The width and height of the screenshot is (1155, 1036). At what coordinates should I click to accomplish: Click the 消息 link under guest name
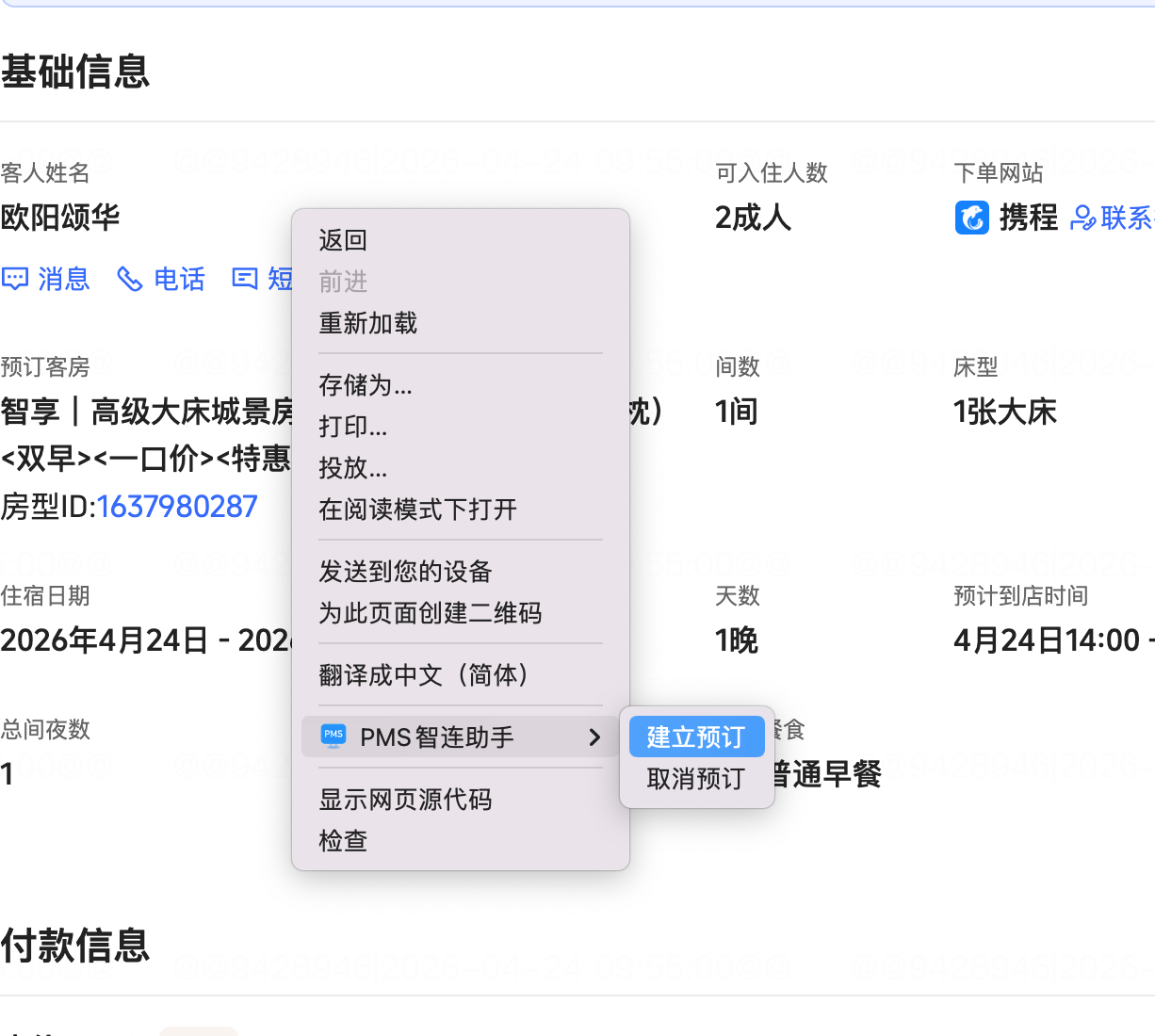click(x=63, y=279)
